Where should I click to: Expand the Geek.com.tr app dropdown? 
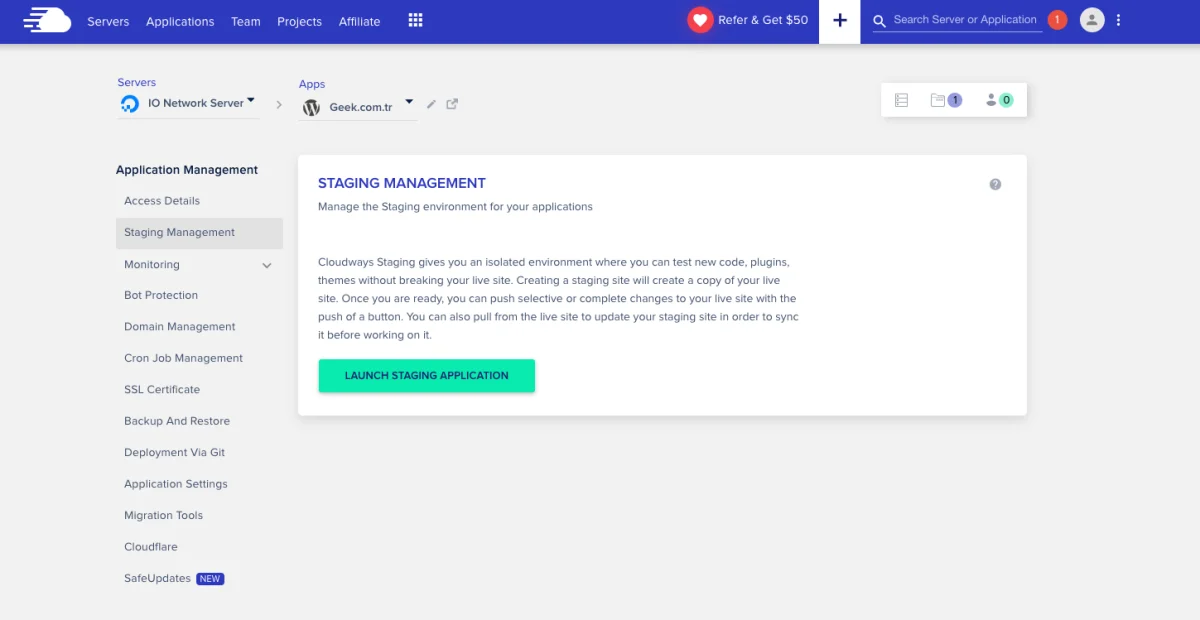click(x=409, y=102)
